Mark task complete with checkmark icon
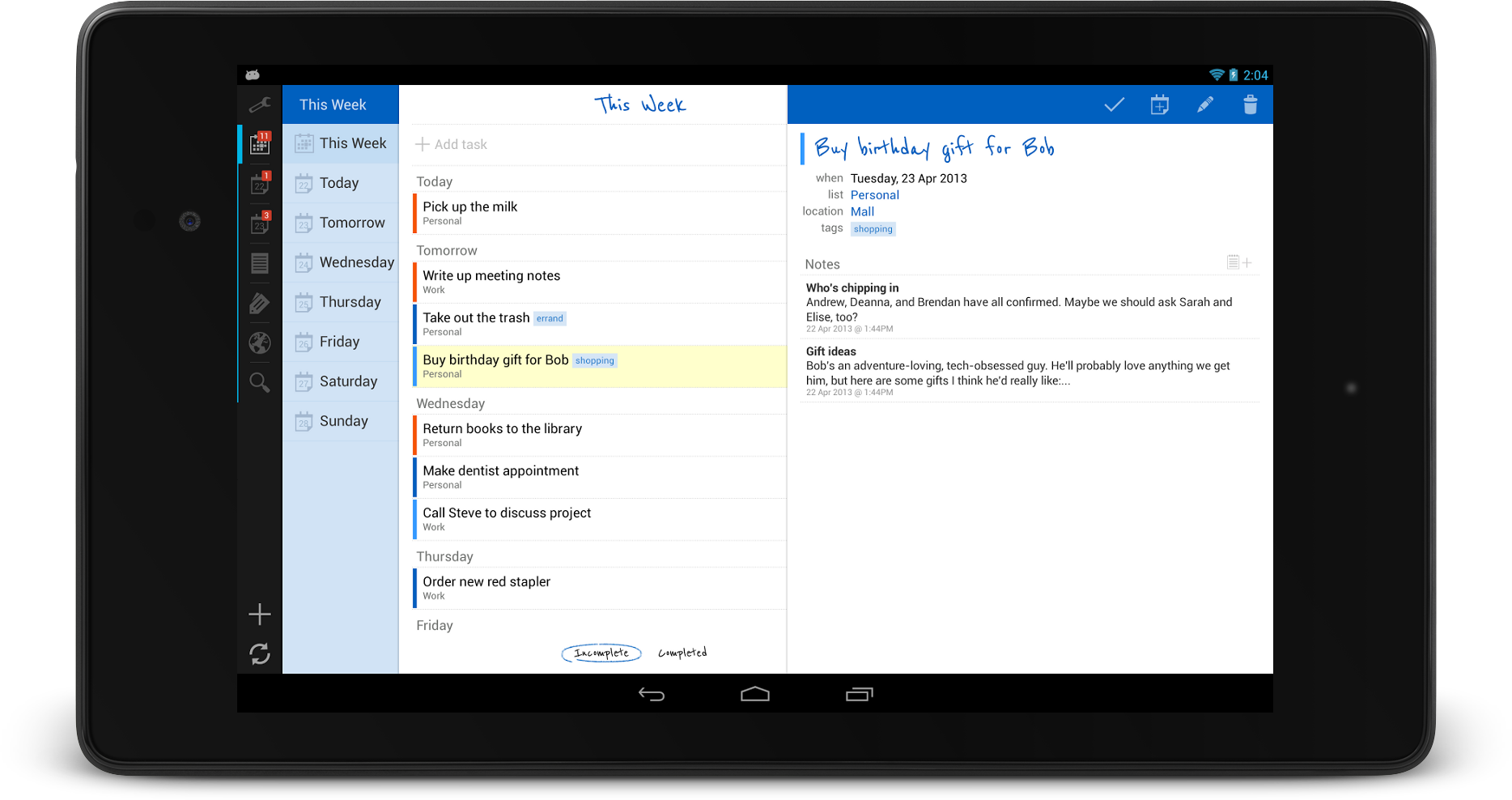The height and width of the screenshot is (800, 1512). point(1114,104)
